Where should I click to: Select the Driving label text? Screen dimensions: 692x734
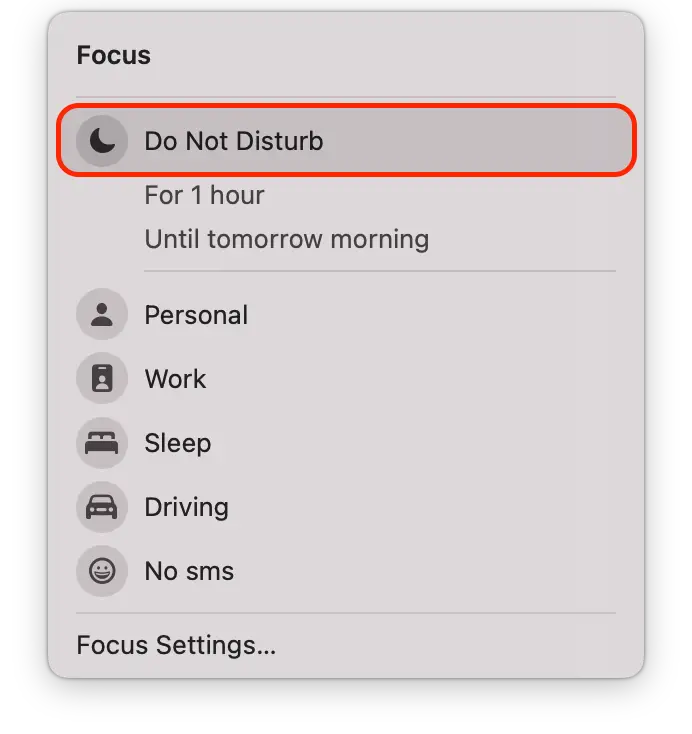(x=187, y=507)
